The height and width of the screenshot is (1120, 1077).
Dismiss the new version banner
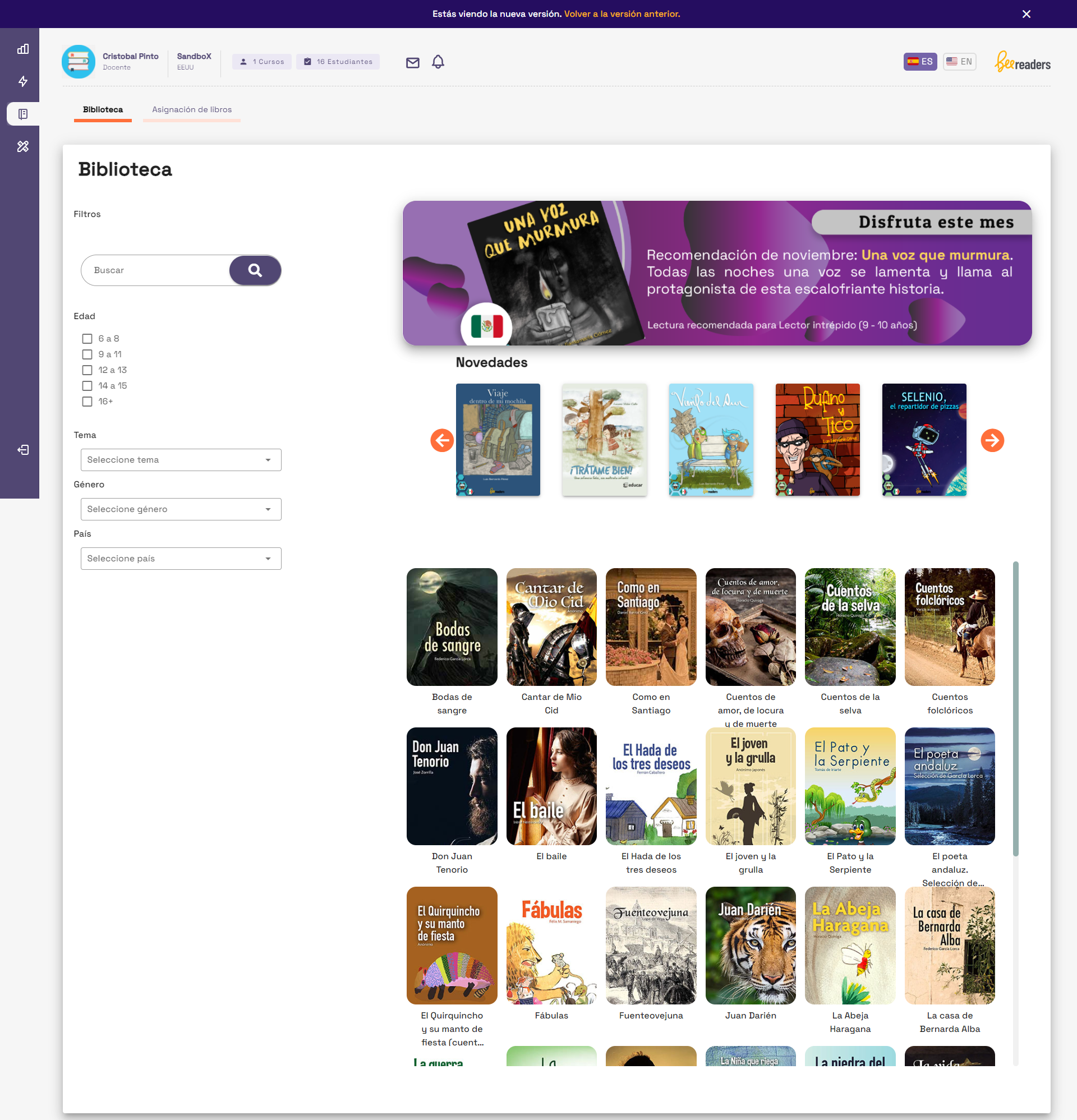point(1027,13)
